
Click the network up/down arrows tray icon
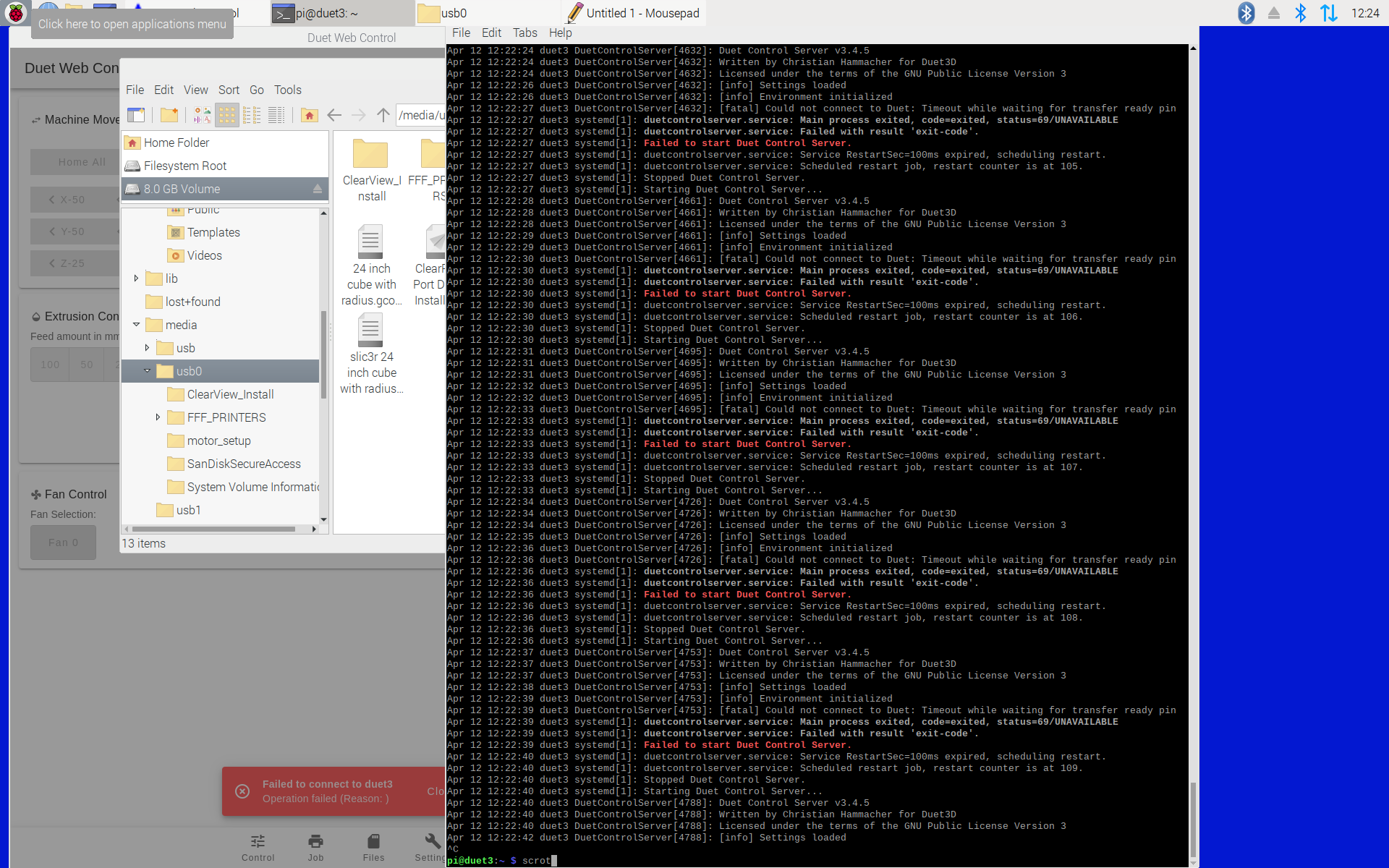click(x=1329, y=13)
